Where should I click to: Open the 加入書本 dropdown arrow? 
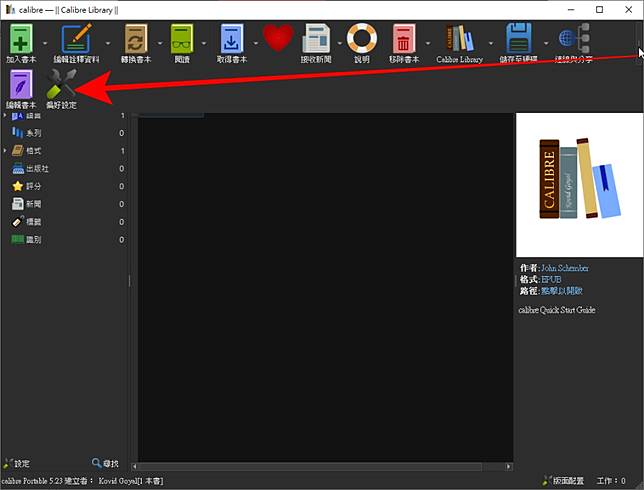45,43
